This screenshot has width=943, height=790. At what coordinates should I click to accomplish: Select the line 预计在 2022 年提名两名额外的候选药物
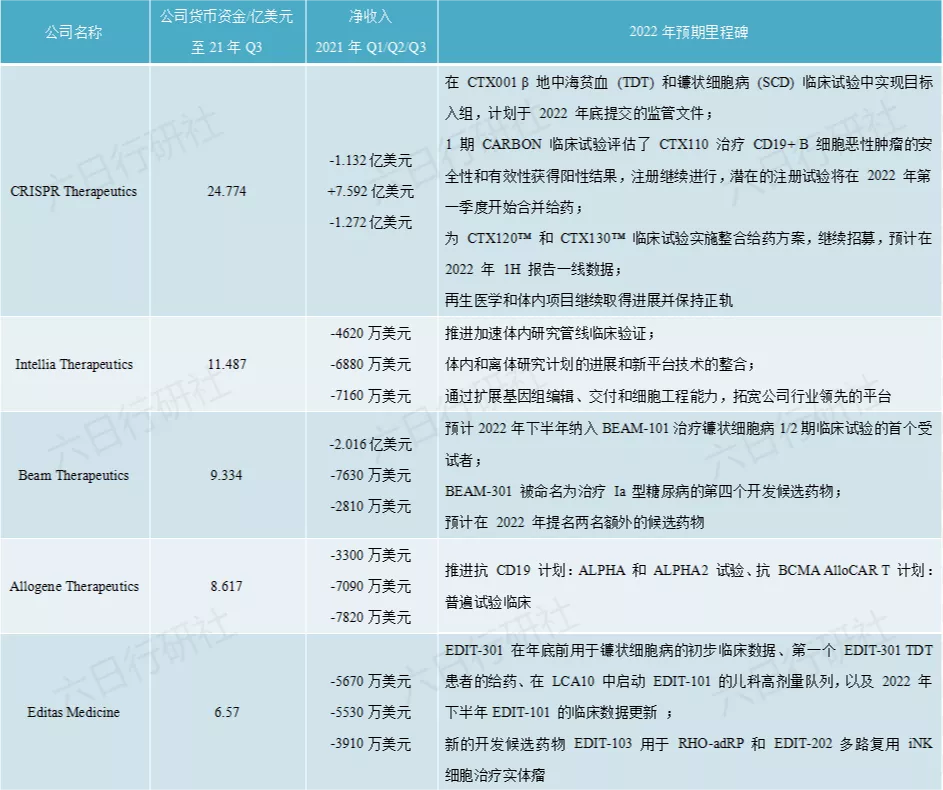pyautogui.click(x=574, y=522)
